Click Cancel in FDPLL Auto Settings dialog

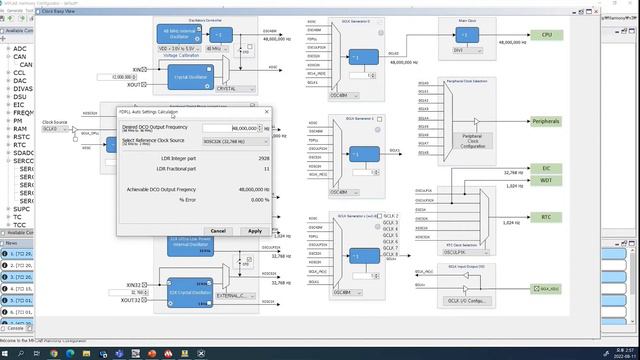click(218, 231)
